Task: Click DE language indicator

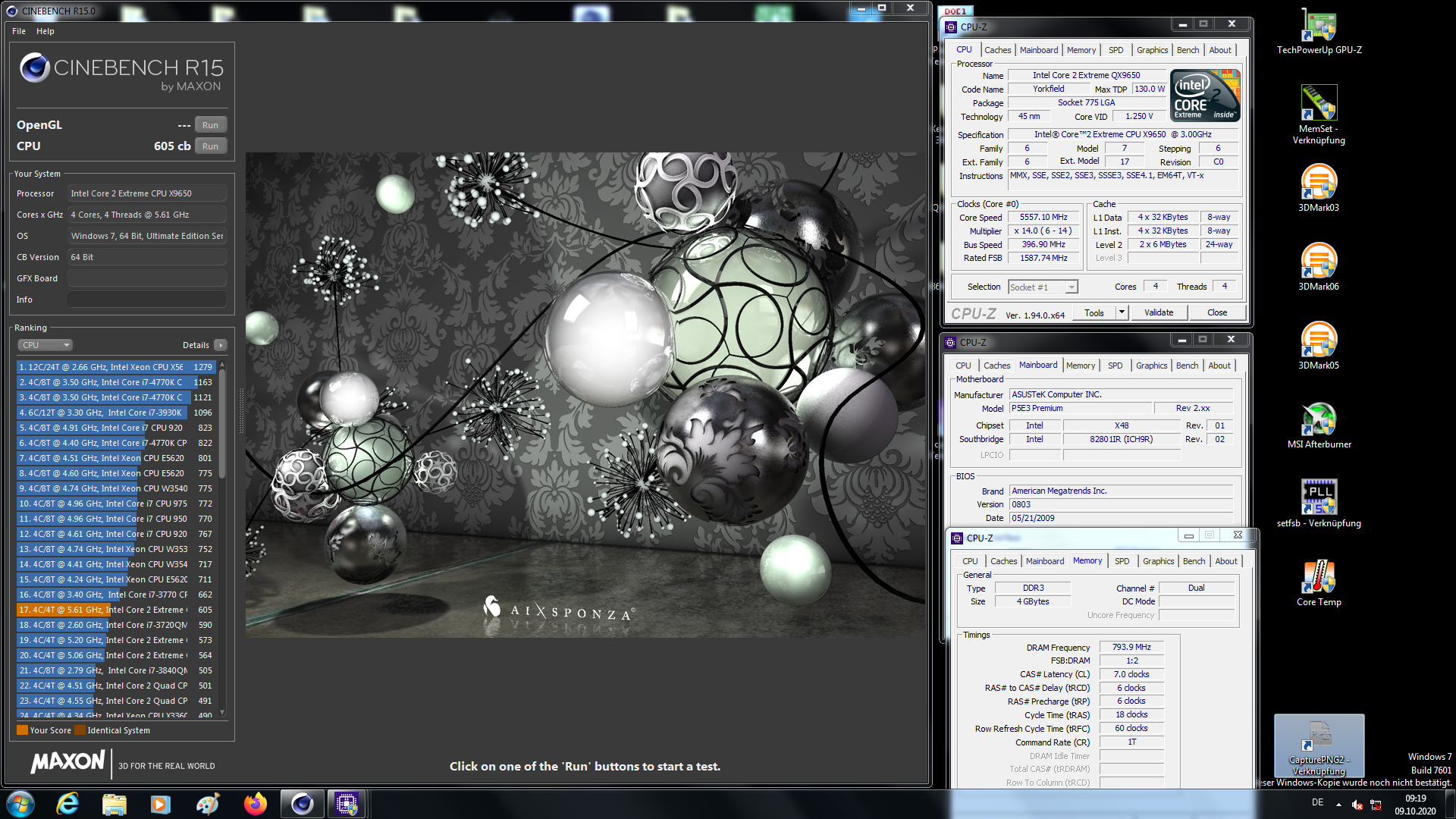Action: (1317, 802)
